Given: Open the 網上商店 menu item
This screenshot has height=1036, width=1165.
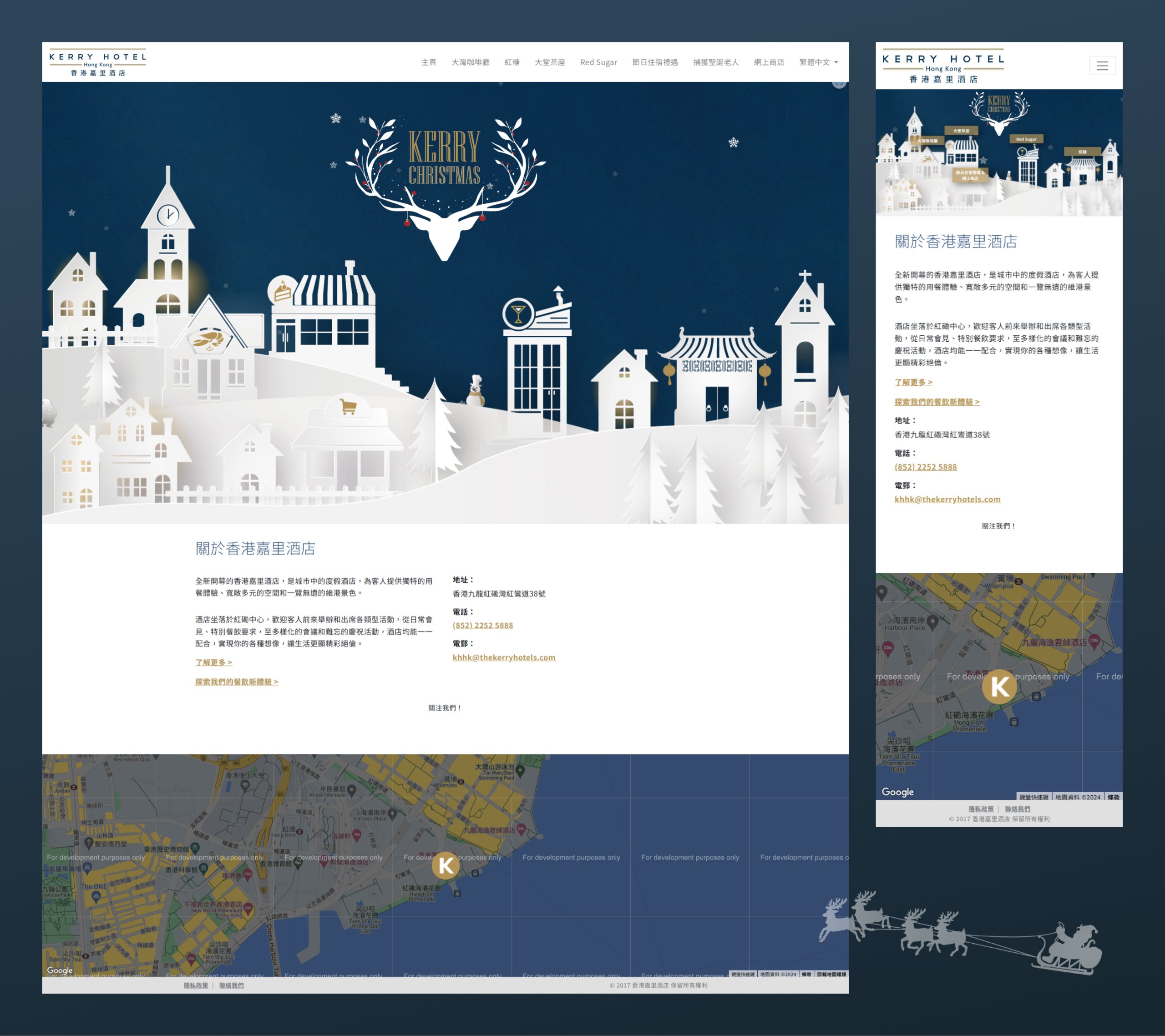Looking at the screenshot, I should pyautogui.click(x=768, y=62).
